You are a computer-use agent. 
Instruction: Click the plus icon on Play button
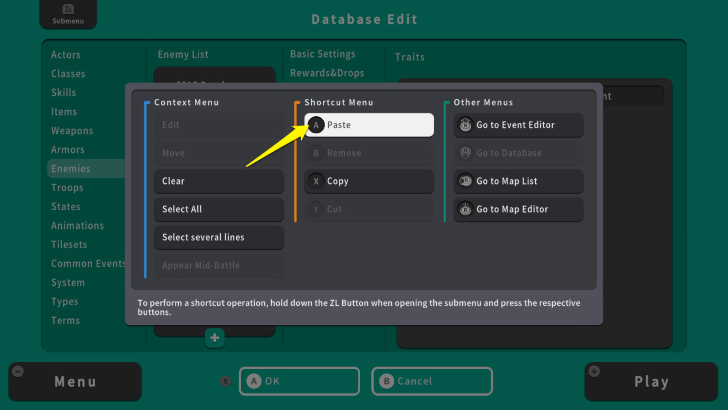(x=594, y=371)
